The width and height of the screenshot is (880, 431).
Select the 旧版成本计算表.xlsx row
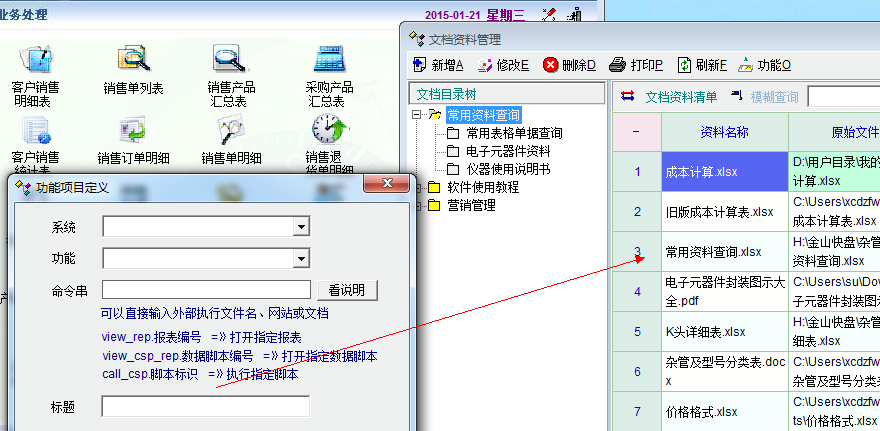tap(719, 211)
